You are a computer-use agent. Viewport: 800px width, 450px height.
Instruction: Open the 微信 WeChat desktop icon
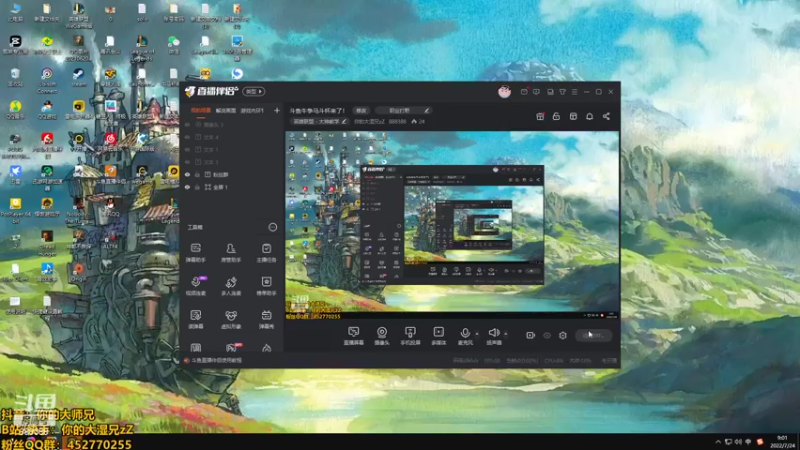coord(173,44)
